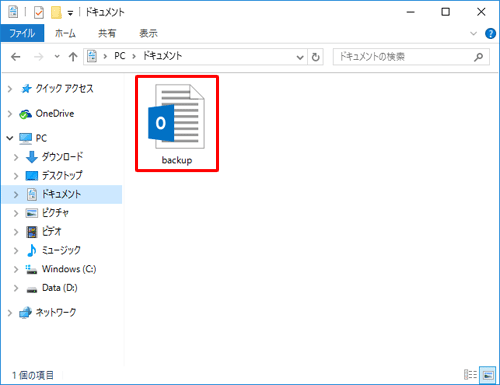
Task: Open the backup Outlook data file
Action: (177, 124)
